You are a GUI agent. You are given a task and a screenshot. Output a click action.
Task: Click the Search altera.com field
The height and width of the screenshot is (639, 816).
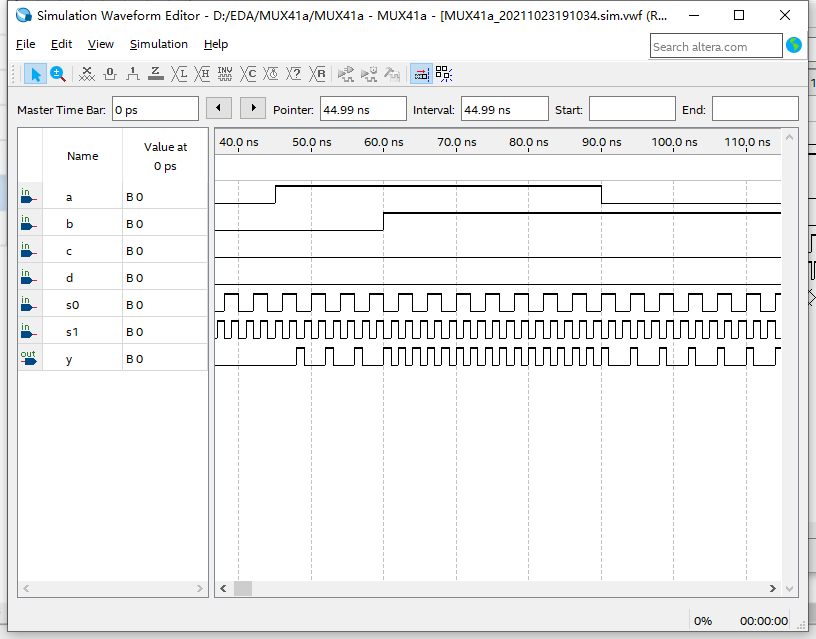(x=716, y=46)
